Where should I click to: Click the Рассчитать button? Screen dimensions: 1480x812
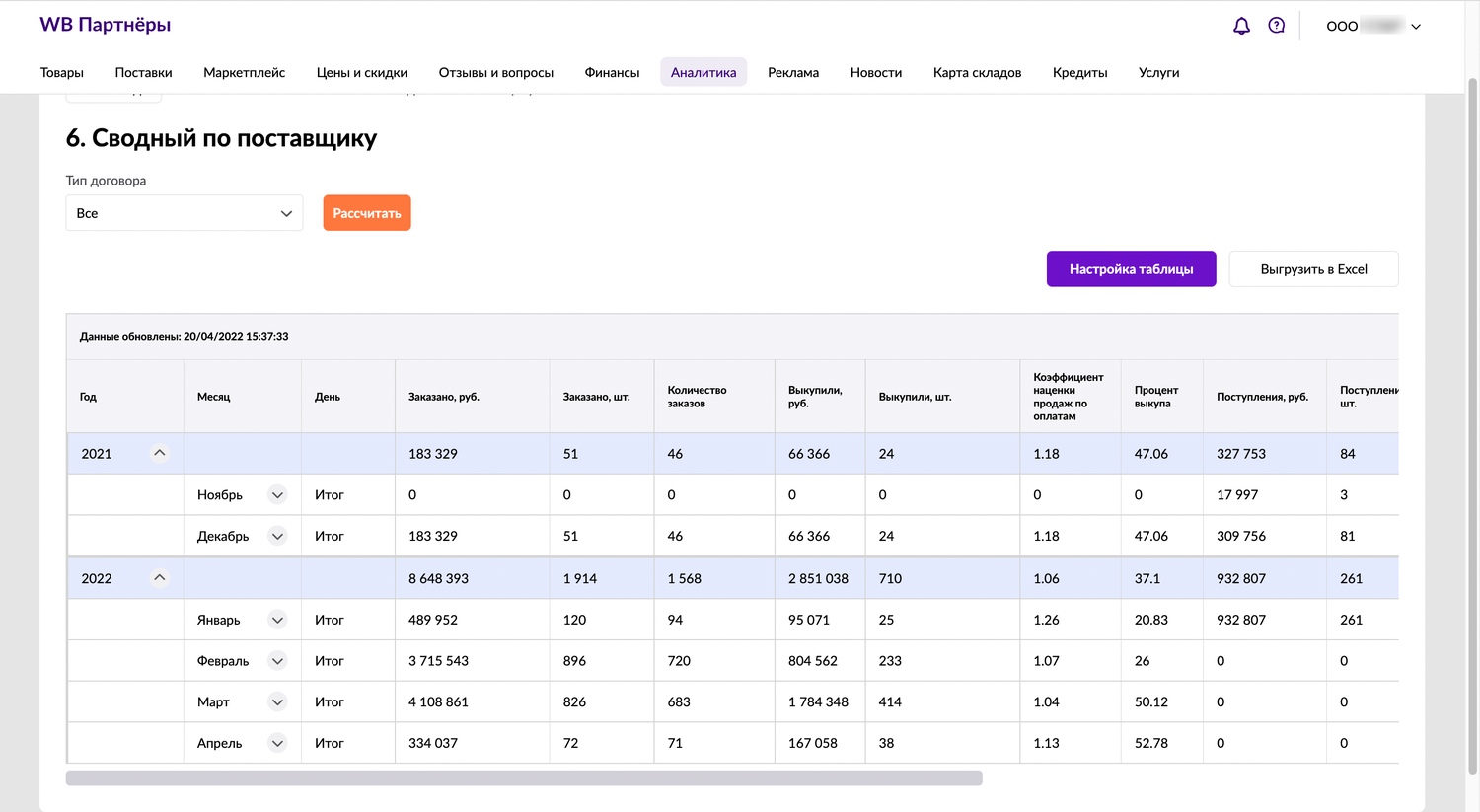(x=367, y=213)
